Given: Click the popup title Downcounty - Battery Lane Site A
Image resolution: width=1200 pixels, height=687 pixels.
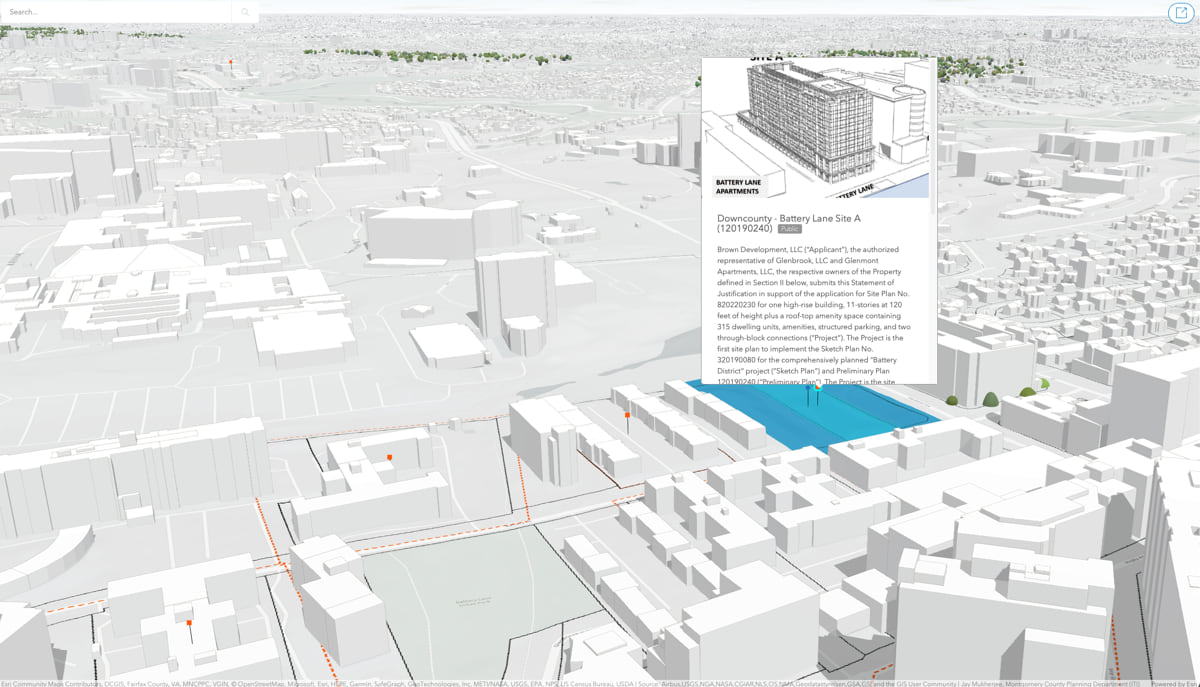Looking at the screenshot, I should pyautogui.click(x=789, y=223).
